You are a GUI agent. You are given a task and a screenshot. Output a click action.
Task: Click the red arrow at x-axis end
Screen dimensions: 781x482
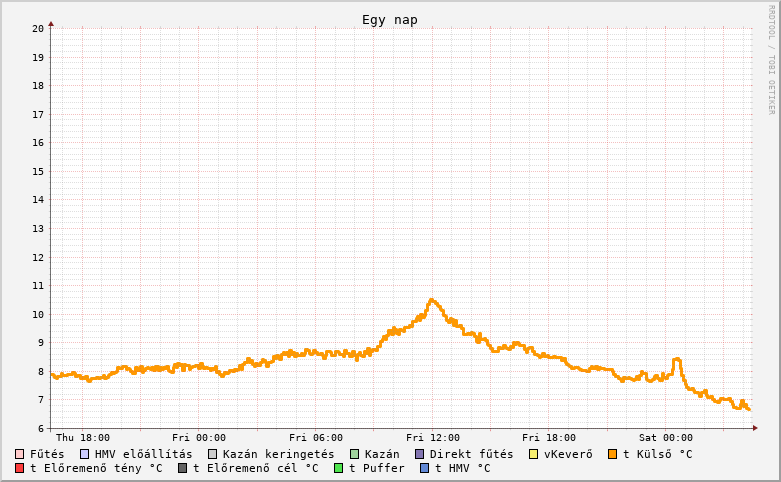point(755,428)
